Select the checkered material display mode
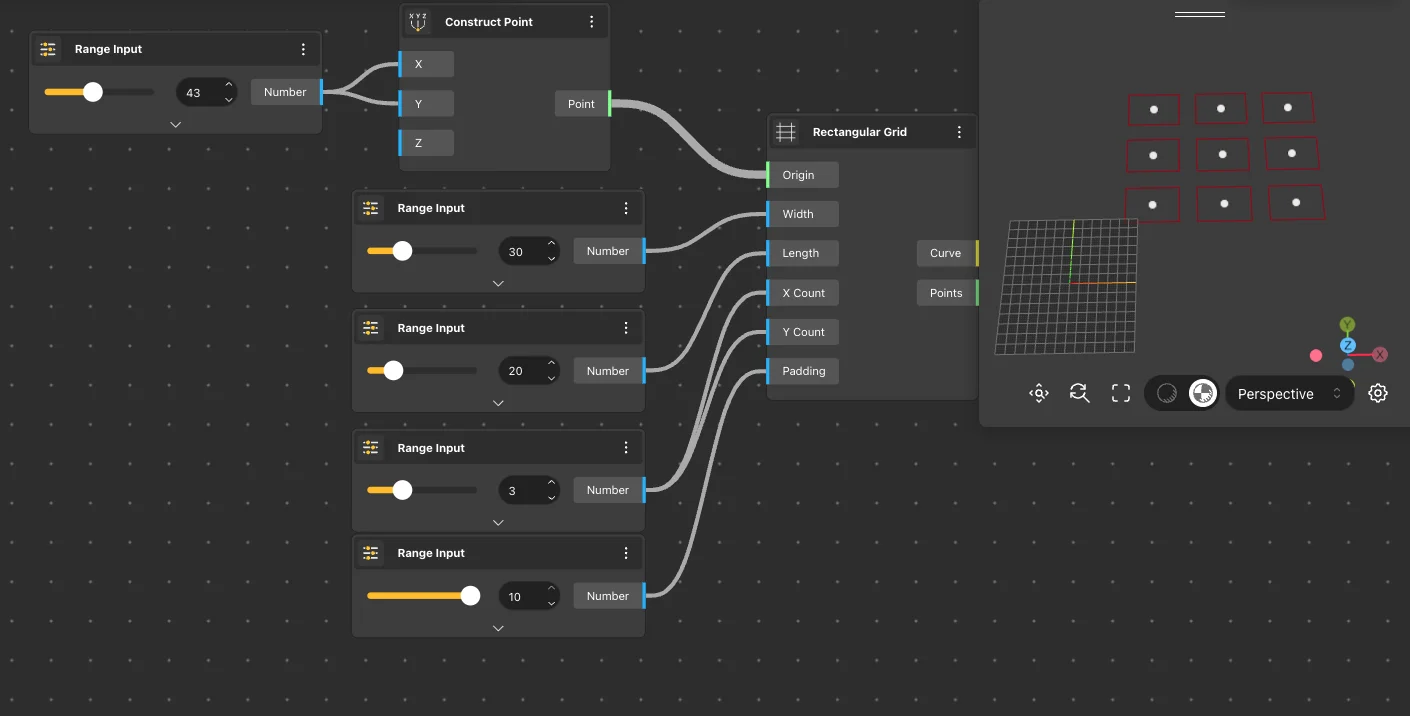The width and height of the screenshot is (1410, 716). [1202, 393]
